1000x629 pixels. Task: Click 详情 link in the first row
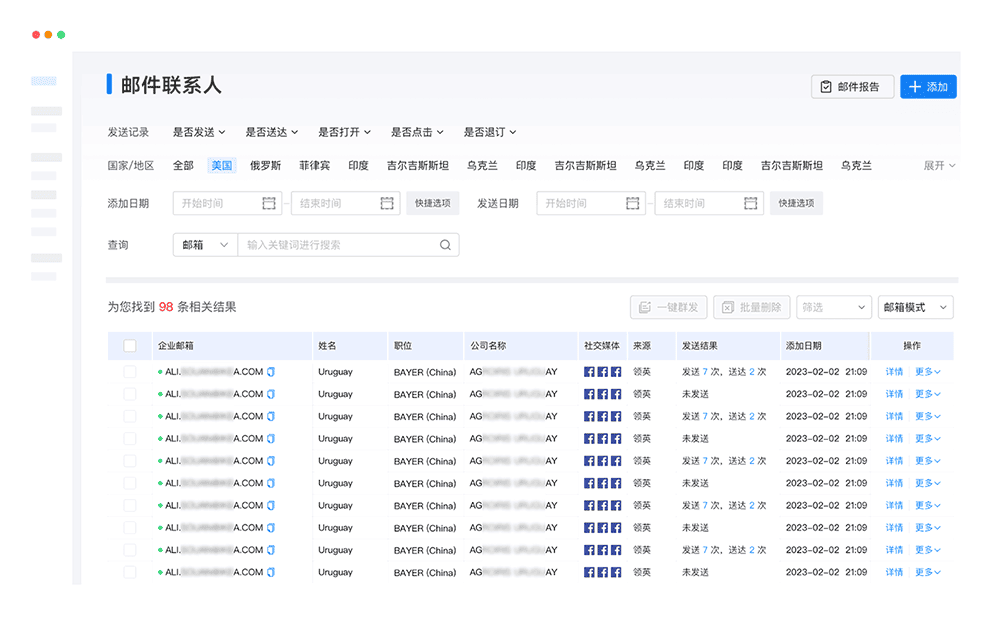pyautogui.click(x=894, y=372)
